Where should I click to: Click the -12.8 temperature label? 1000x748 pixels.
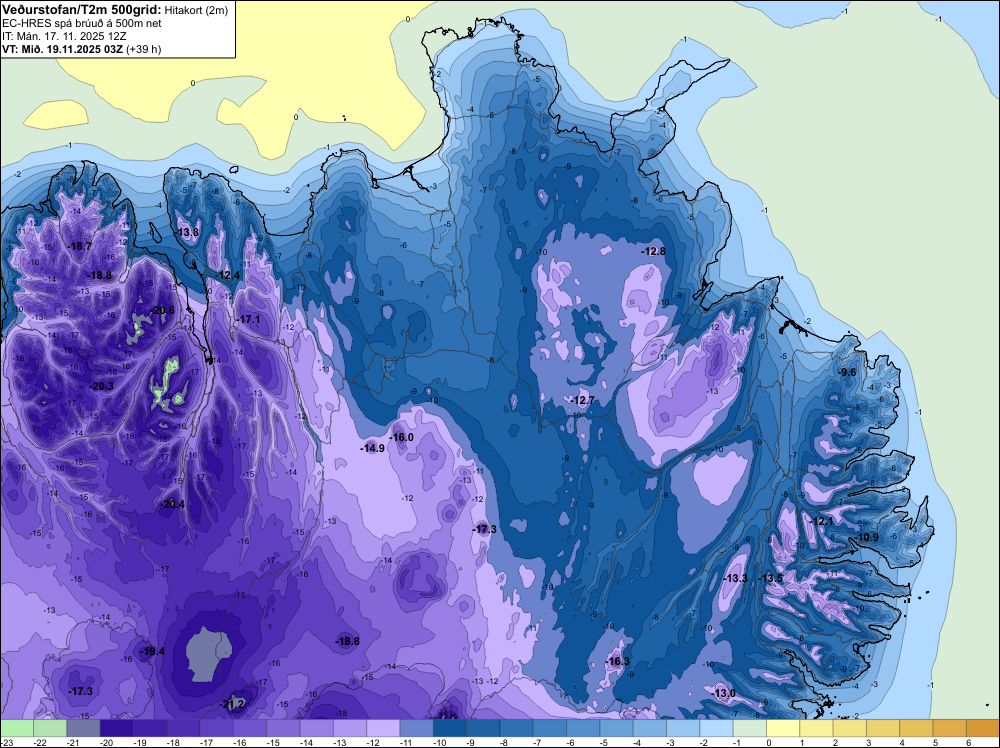(x=654, y=251)
